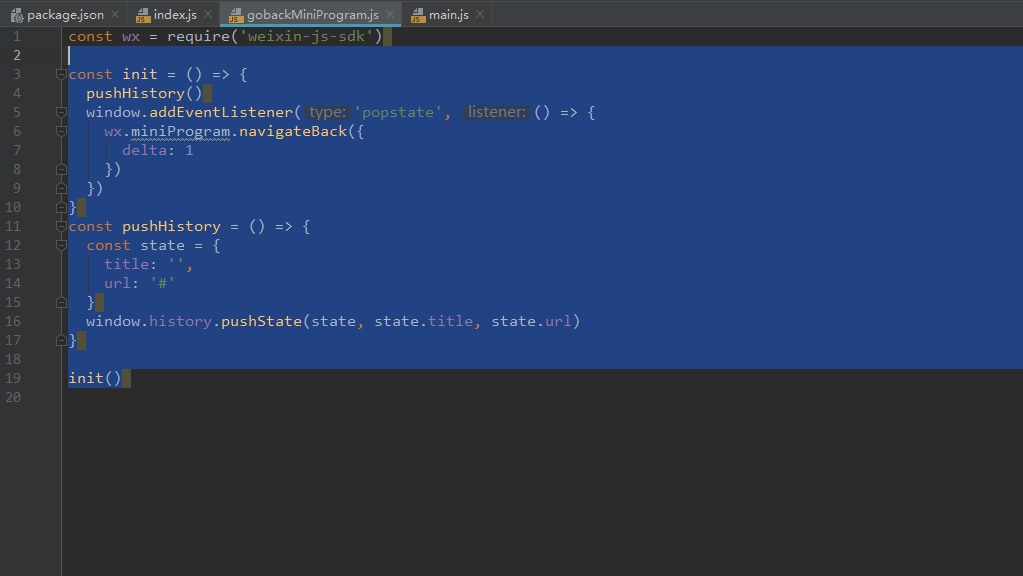Click line number 20 in gutter
This screenshot has width=1023, height=576.
(13, 397)
